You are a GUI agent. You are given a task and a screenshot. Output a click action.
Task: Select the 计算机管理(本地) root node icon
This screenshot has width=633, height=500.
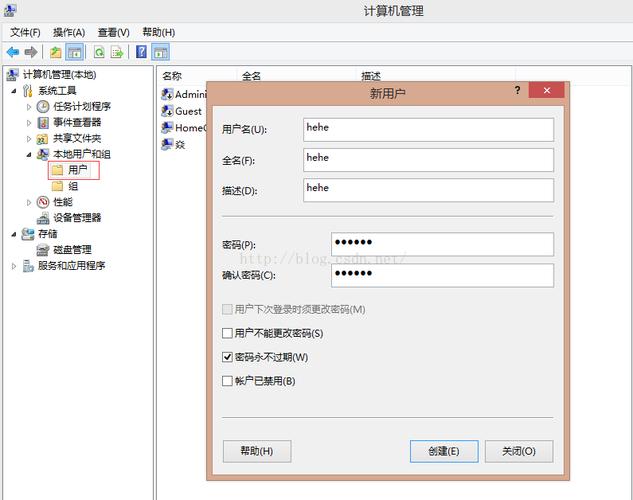(x=13, y=75)
